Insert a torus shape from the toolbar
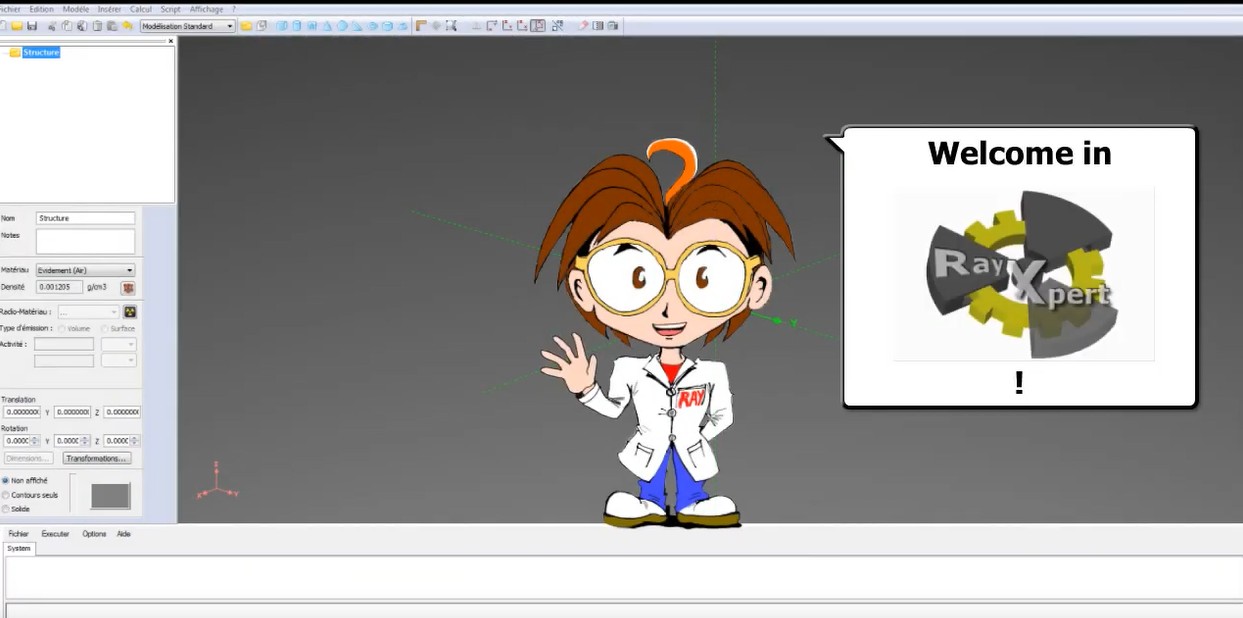The image size is (1243, 618). click(x=372, y=26)
